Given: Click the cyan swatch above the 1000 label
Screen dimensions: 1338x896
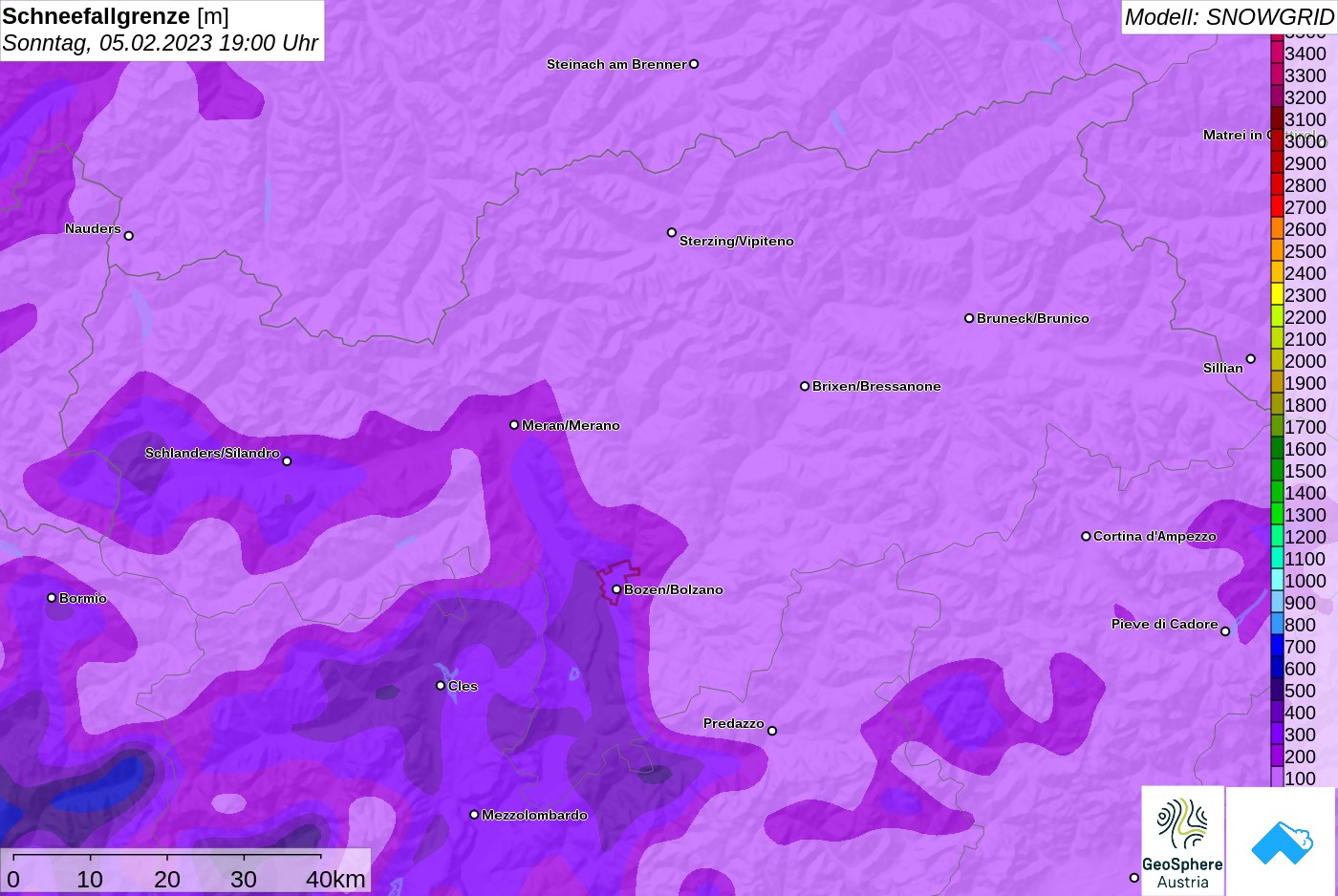Looking at the screenshot, I should (x=1277, y=580).
